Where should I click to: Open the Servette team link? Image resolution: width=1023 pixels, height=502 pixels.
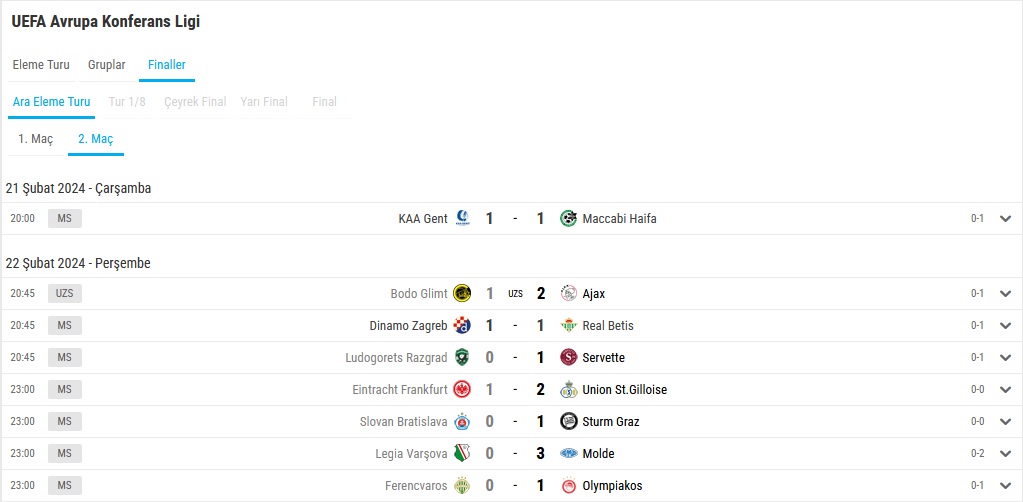point(603,358)
